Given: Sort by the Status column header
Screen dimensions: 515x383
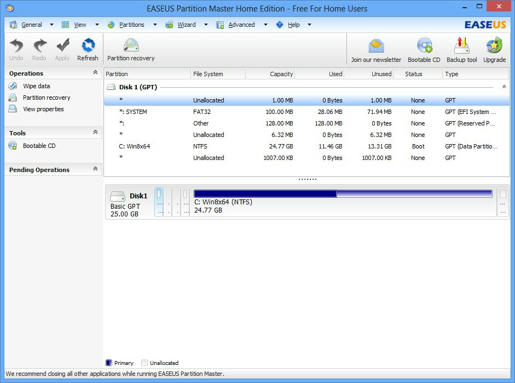Looking at the screenshot, I should [x=418, y=74].
